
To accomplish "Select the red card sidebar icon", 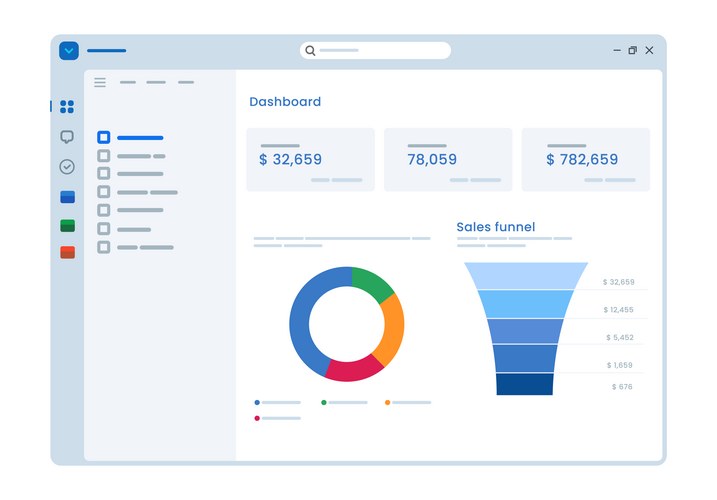I will coord(67,253).
